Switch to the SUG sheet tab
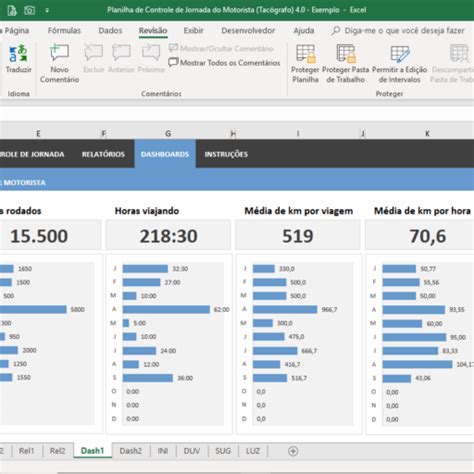Viewport: 474px width, 474px height. [x=223, y=451]
